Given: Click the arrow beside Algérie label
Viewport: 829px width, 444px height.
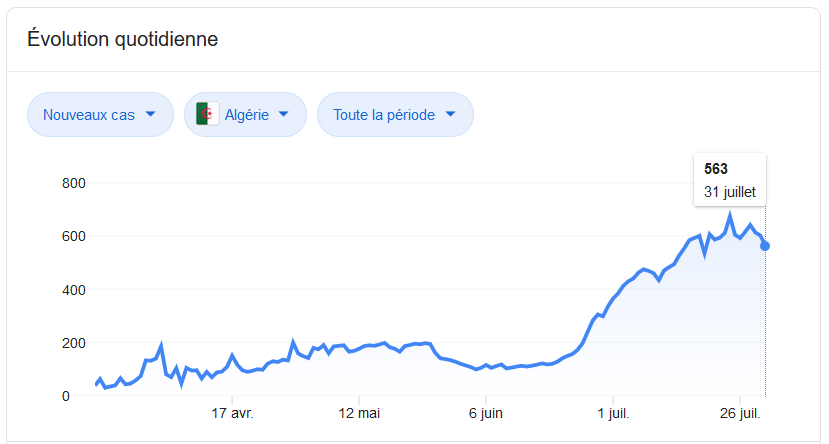Looking at the screenshot, I should pyautogui.click(x=284, y=114).
